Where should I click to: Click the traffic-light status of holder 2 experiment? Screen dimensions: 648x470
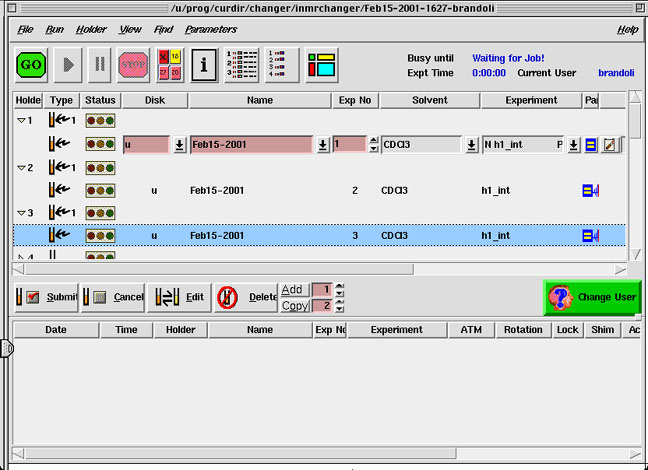click(x=99, y=190)
